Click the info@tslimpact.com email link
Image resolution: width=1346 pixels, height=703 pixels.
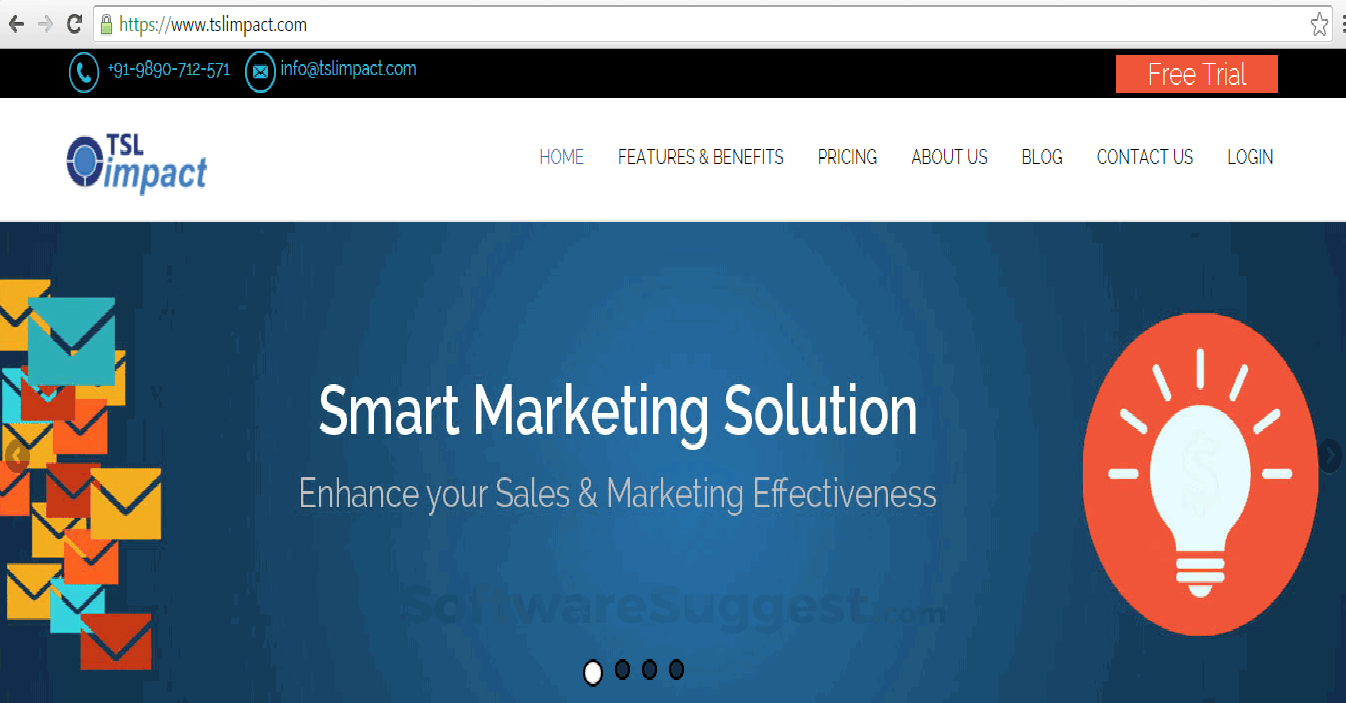[348, 69]
